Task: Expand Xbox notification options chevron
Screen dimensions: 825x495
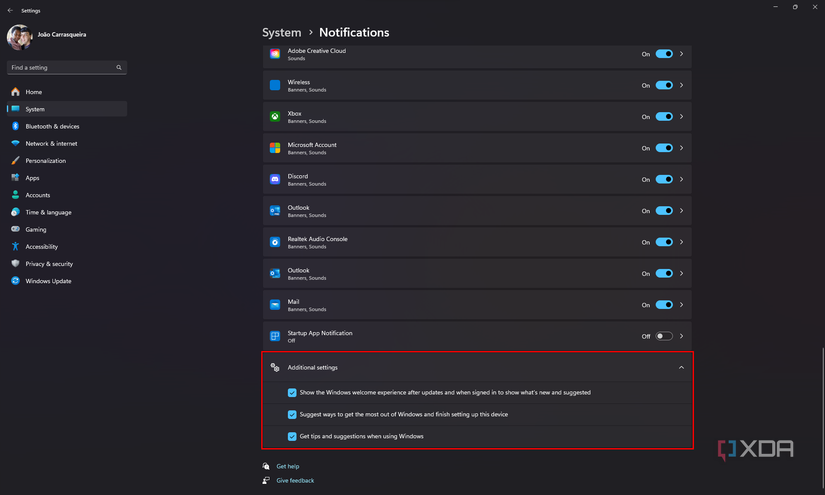Action: 682,116
